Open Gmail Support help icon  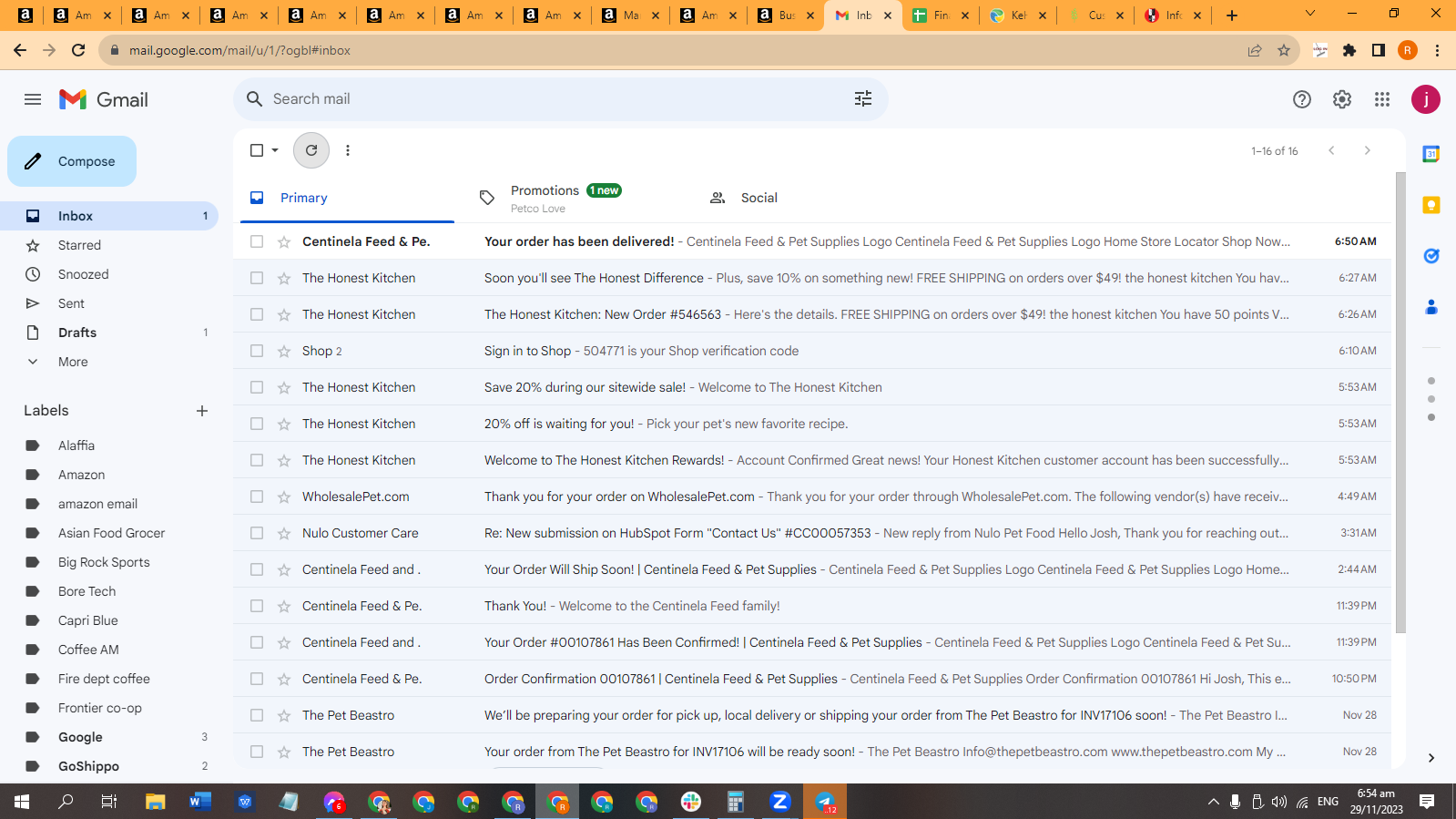(1302, 99)
